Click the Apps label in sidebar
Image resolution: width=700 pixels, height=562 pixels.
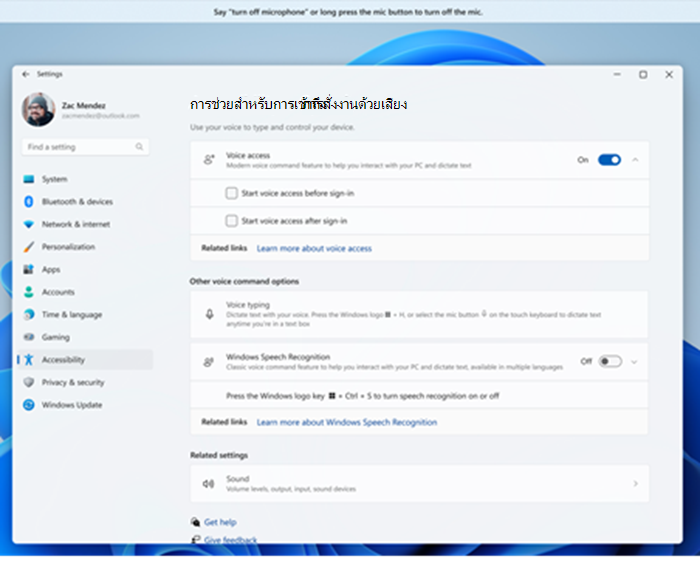(51, 270)
